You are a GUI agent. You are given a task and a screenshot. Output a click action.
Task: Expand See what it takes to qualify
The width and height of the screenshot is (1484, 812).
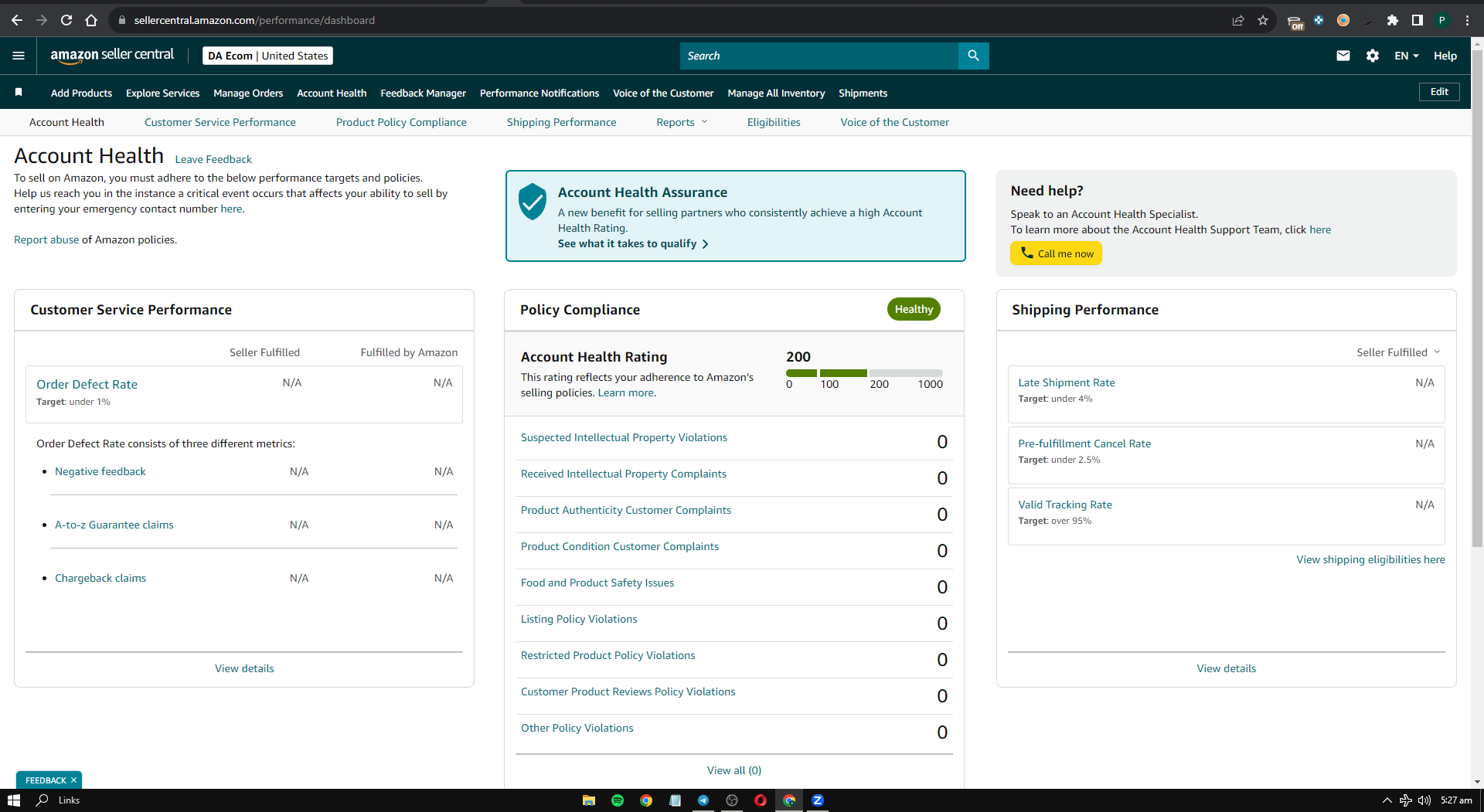pyautogui.click(x=633, y=243)
